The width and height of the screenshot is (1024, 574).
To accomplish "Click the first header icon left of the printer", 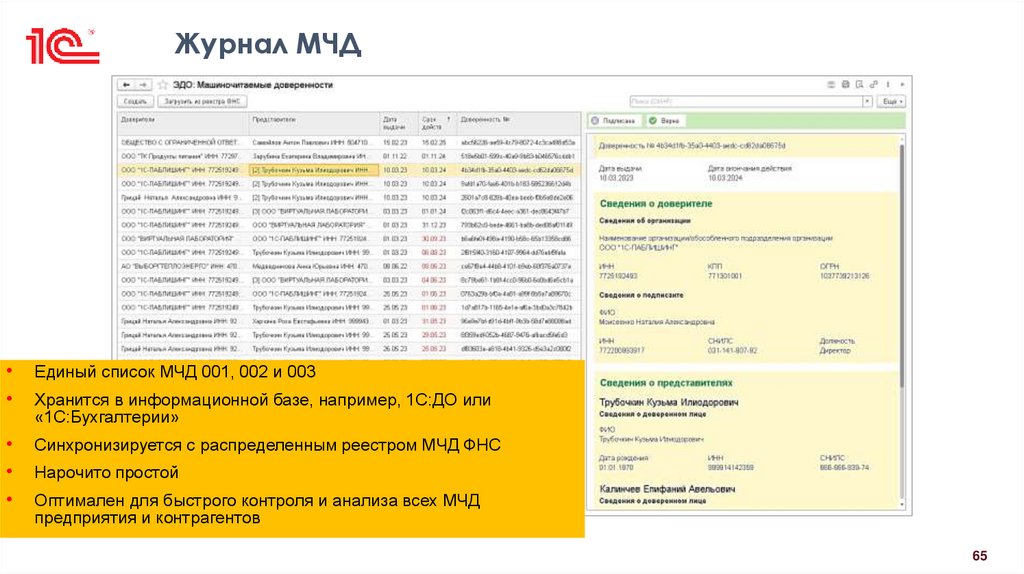I will 831,85.
